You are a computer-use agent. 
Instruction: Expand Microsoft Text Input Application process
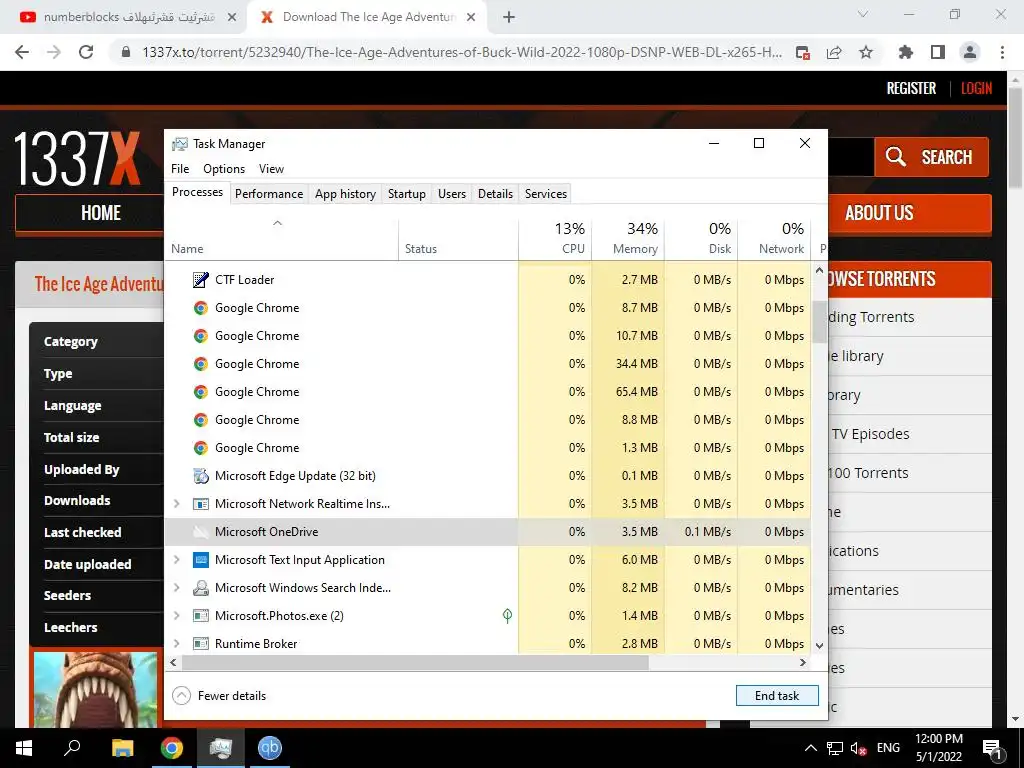(176, 560)
